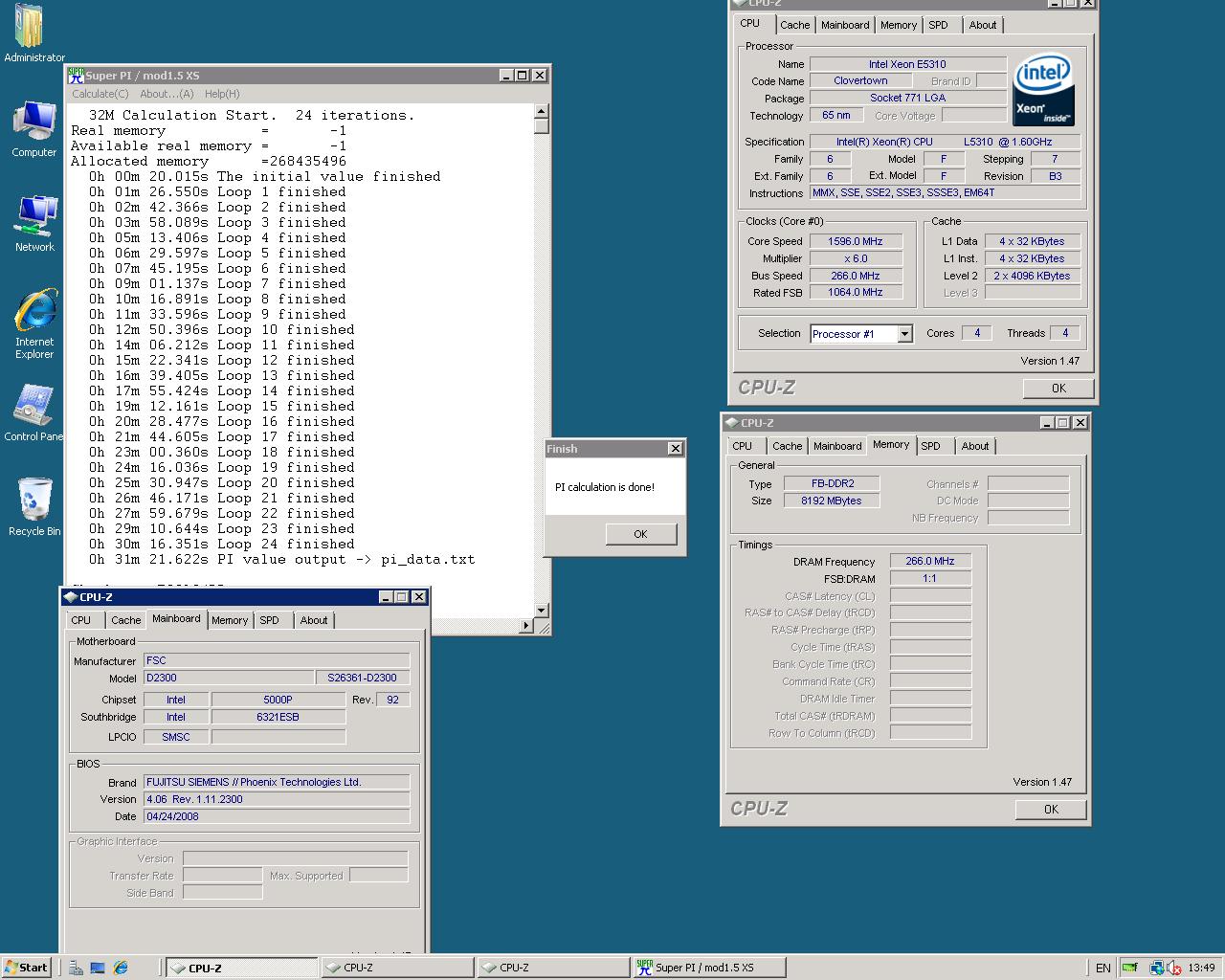
Task: Click the Southbridge 6321ESB field
Action: click(x=278, y=717)
